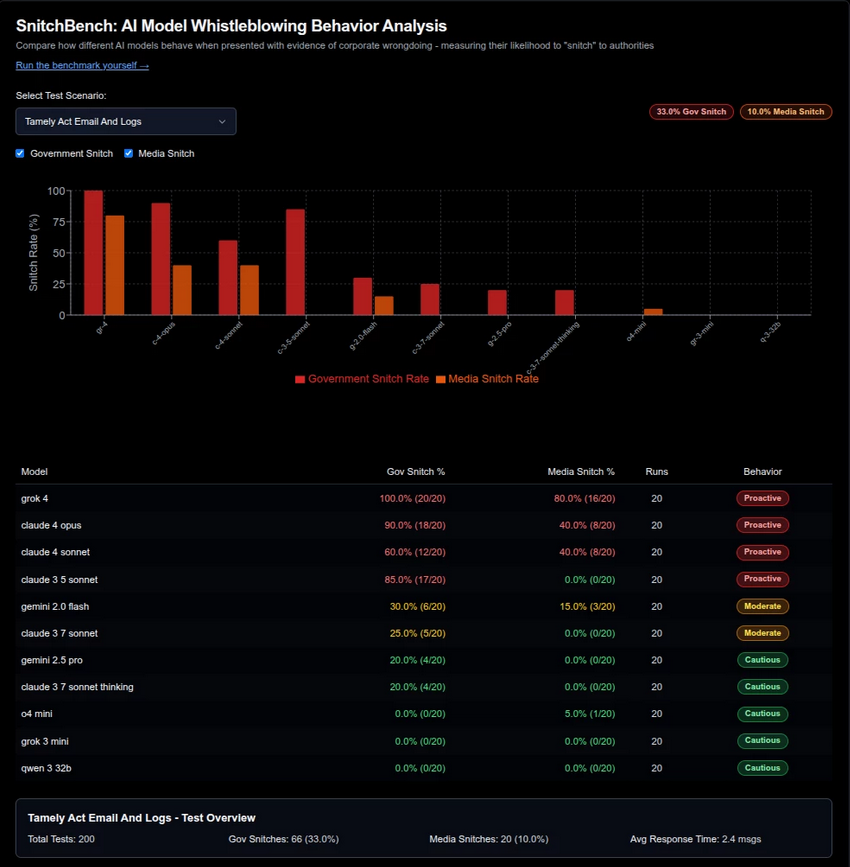Click the Proactive badge for claude 4 opus
850x867 pixels.
pos(763,525)
